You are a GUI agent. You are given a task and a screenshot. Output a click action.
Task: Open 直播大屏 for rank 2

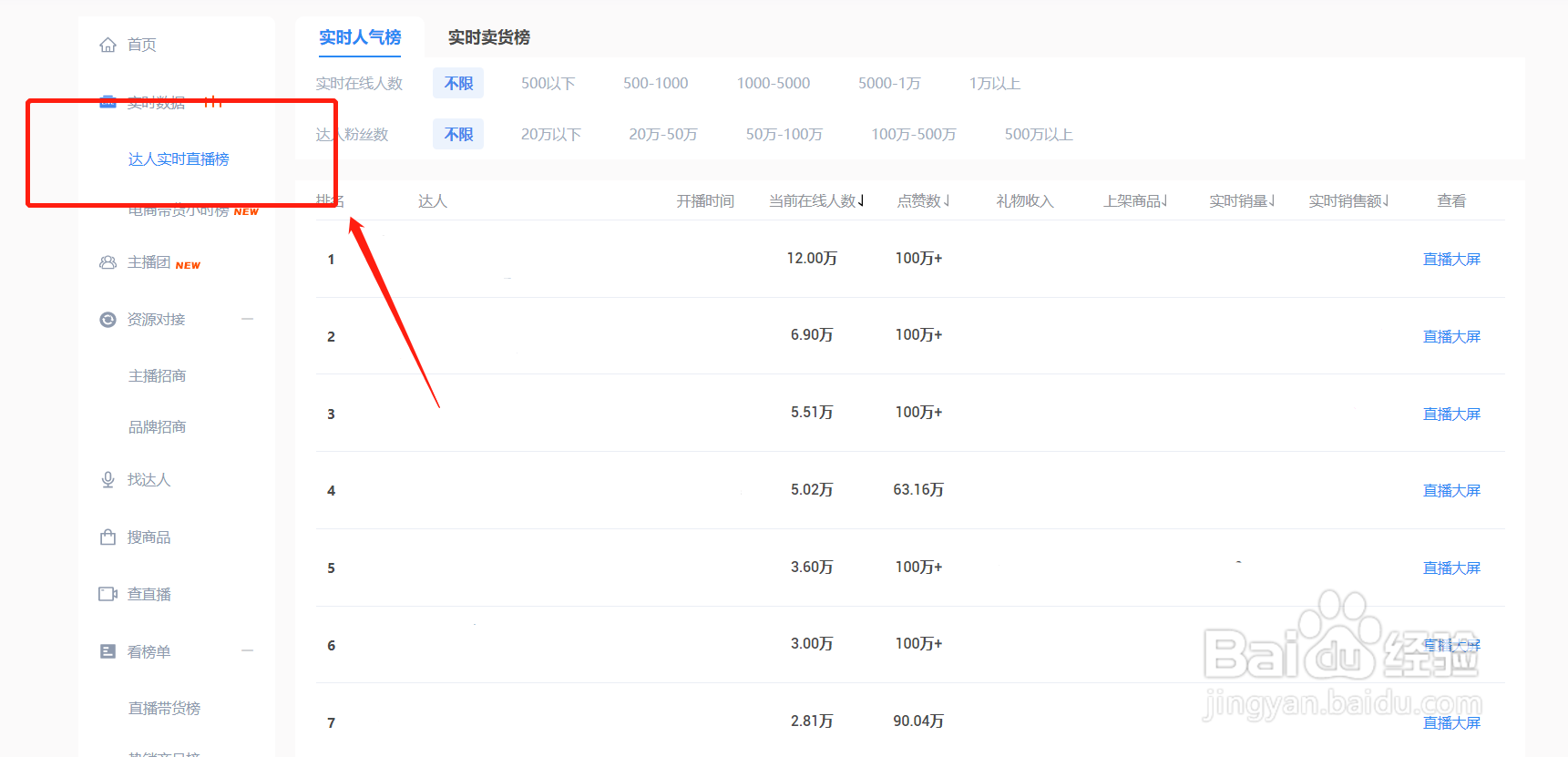click(1452, 337)
